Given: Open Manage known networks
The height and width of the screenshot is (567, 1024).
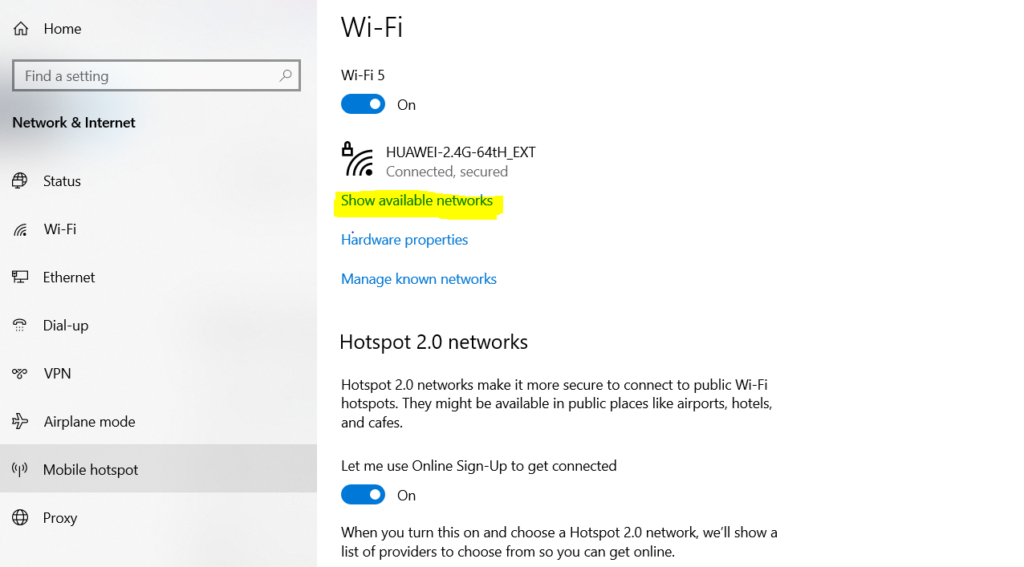Looking at the screenshot, I should point(418,279).
